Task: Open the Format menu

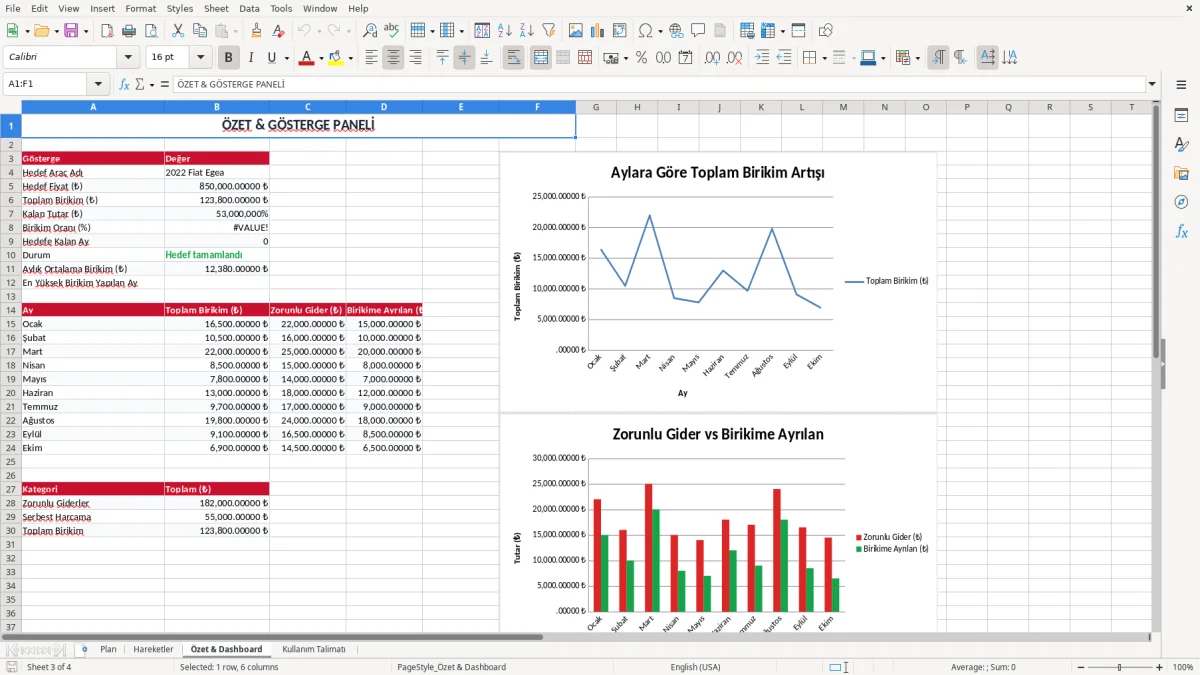Action: pyautogui.click(x=141, y=8)
